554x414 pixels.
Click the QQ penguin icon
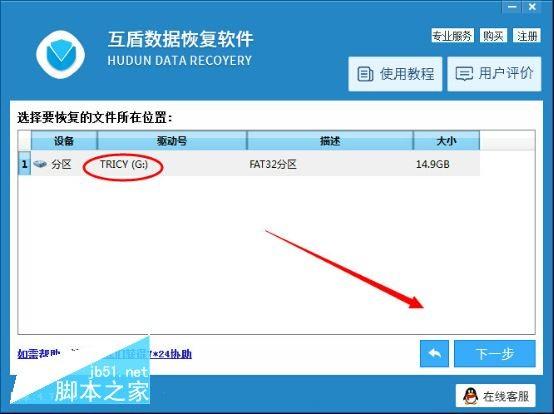470,396
